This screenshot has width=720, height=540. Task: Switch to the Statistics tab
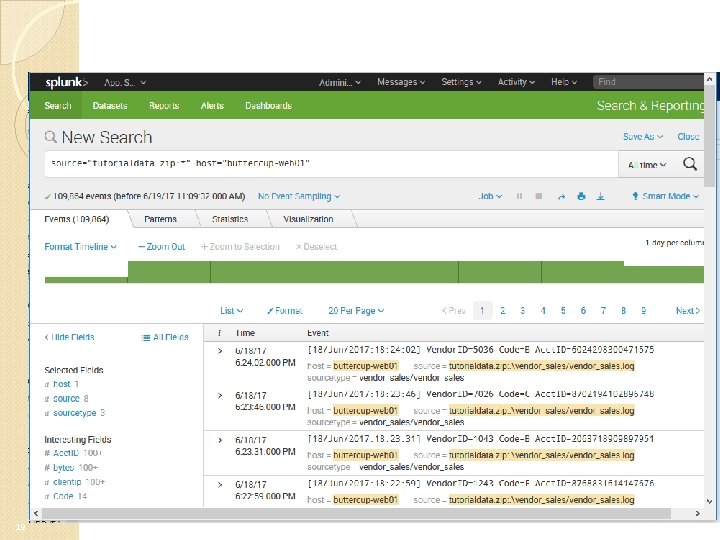[230, 219]
